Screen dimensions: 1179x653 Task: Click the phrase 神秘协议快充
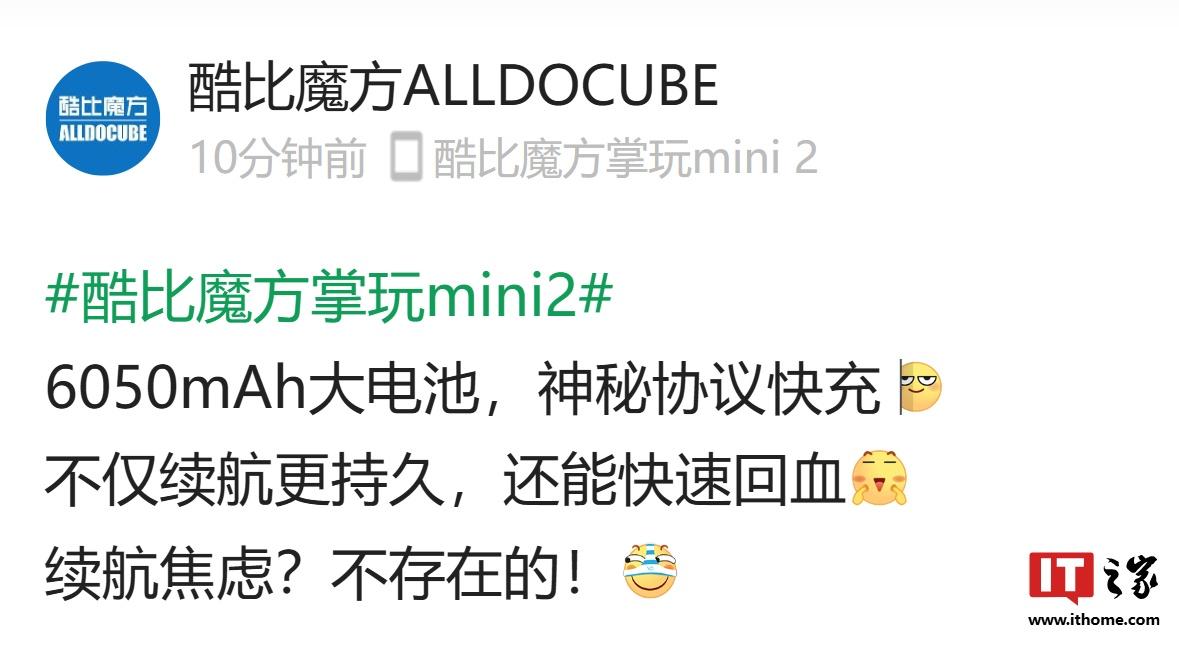708,389
